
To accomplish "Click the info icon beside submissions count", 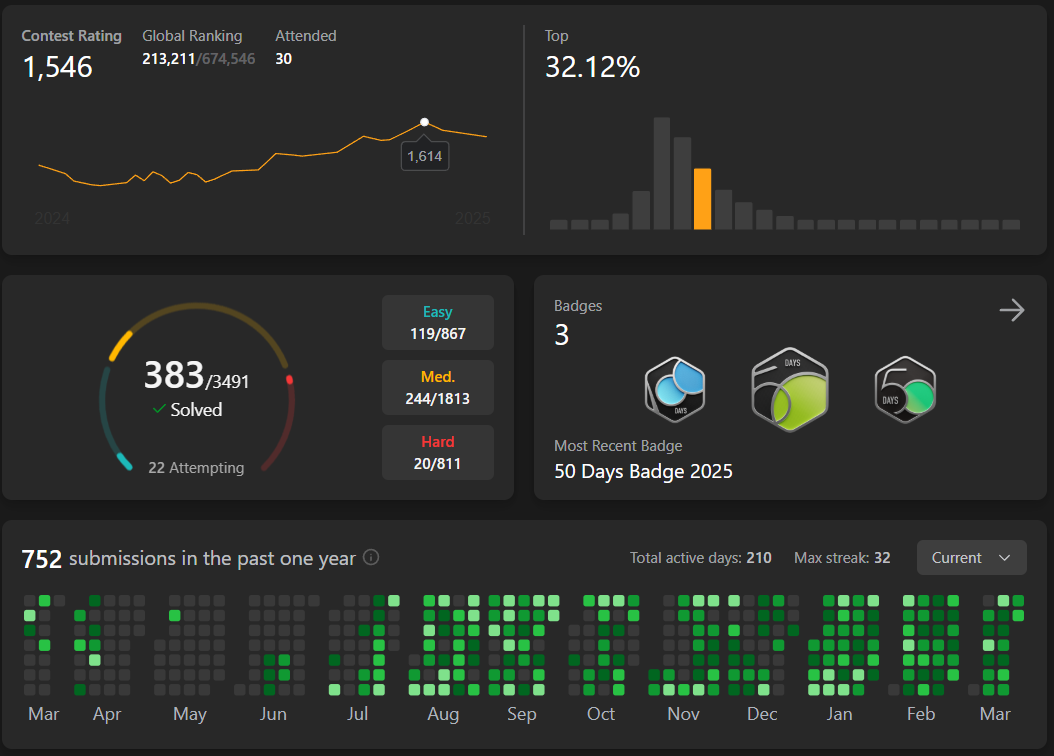I will [x=371, y=557].
